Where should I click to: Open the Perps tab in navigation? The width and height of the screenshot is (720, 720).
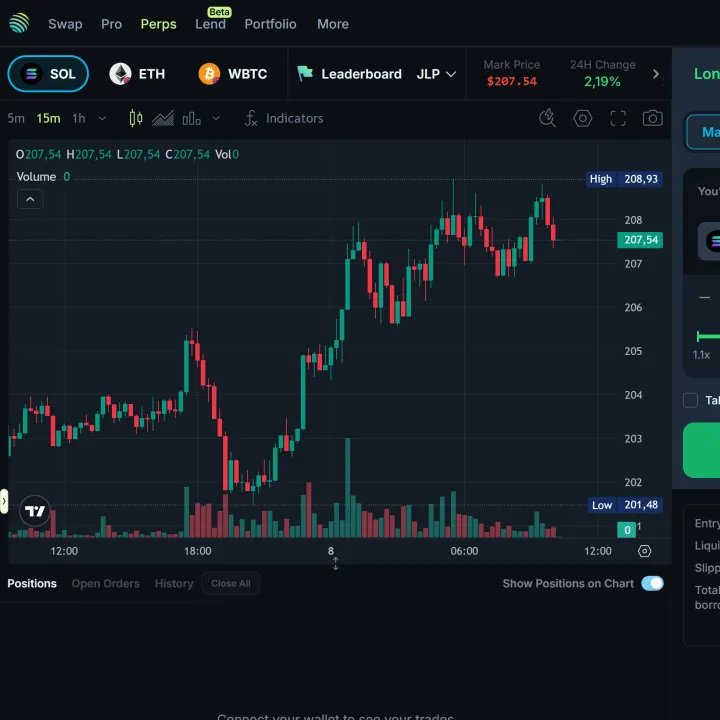158,24
